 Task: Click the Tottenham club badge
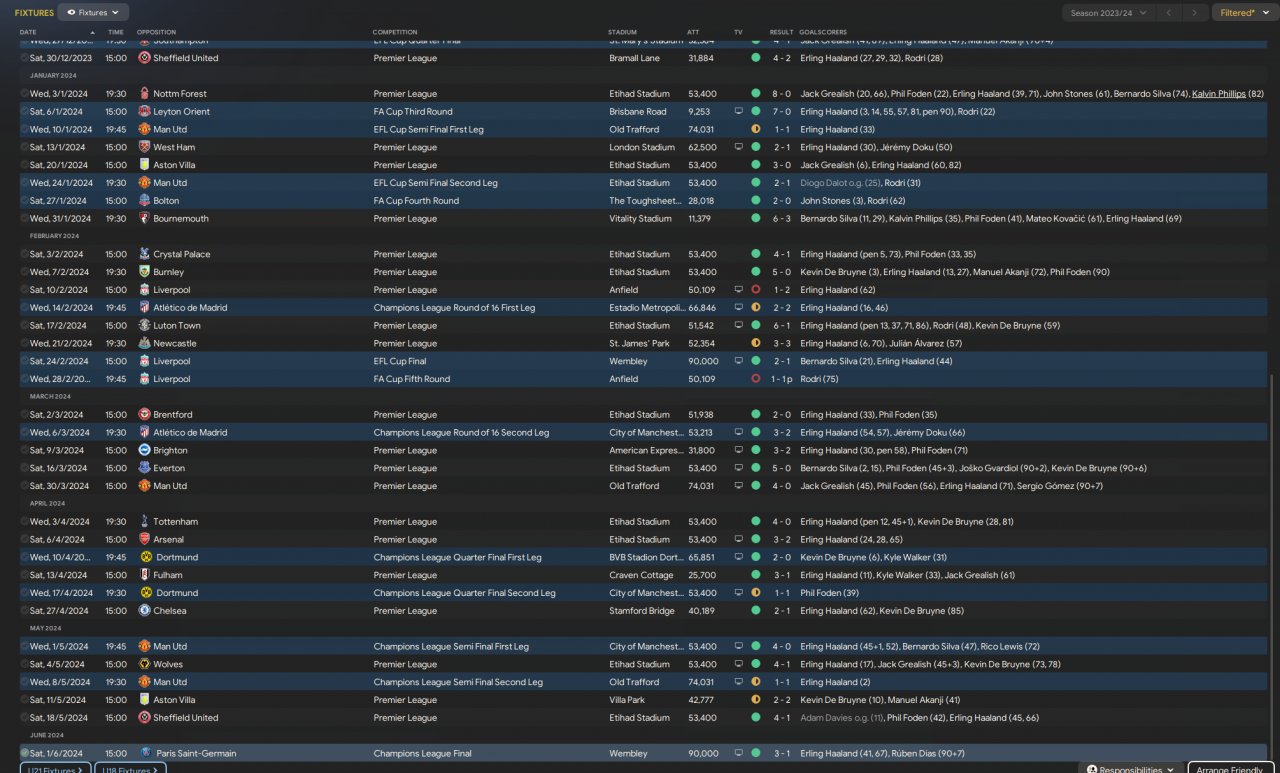click(145, 522)
